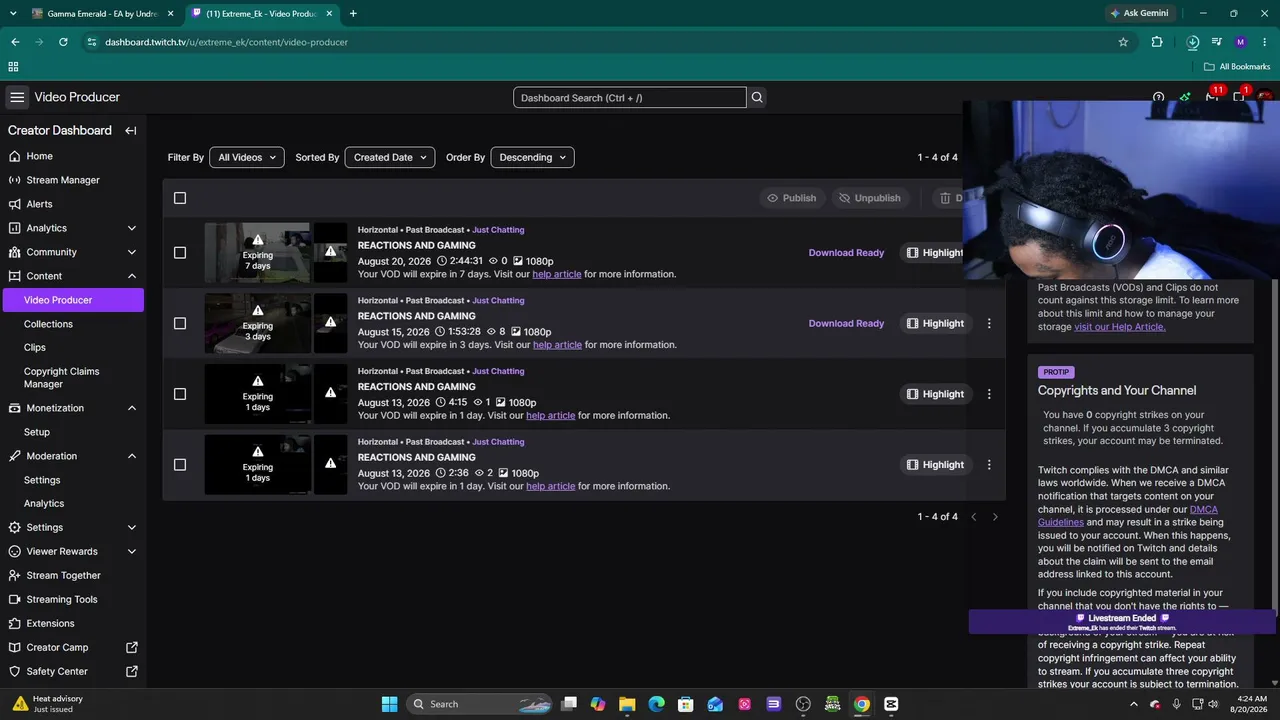Open the Chrome apps grid icon
Image resolution: width=1280 pixels, height=720 pixels.
click(x=13, y=67)
